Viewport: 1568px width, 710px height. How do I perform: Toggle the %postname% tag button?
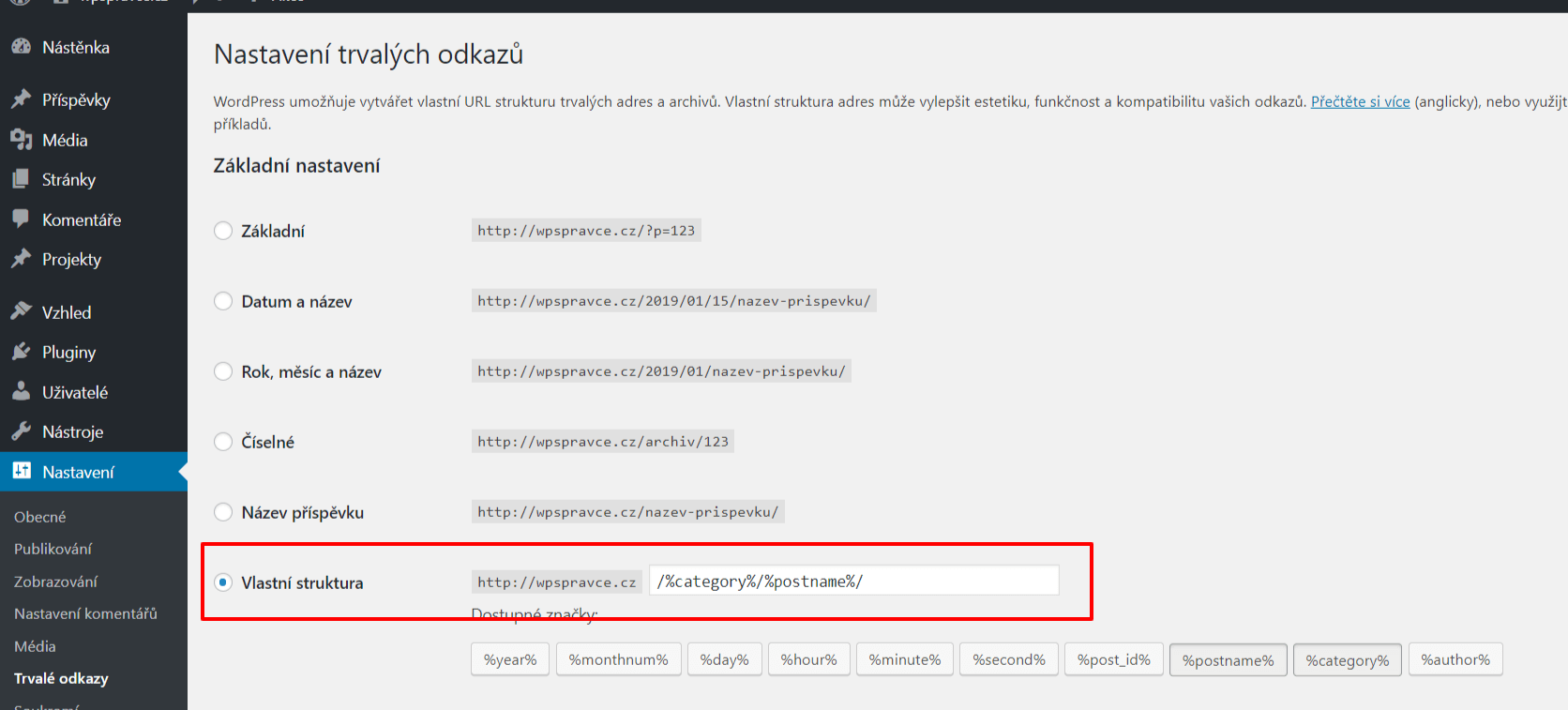[x=1229, y=660]
